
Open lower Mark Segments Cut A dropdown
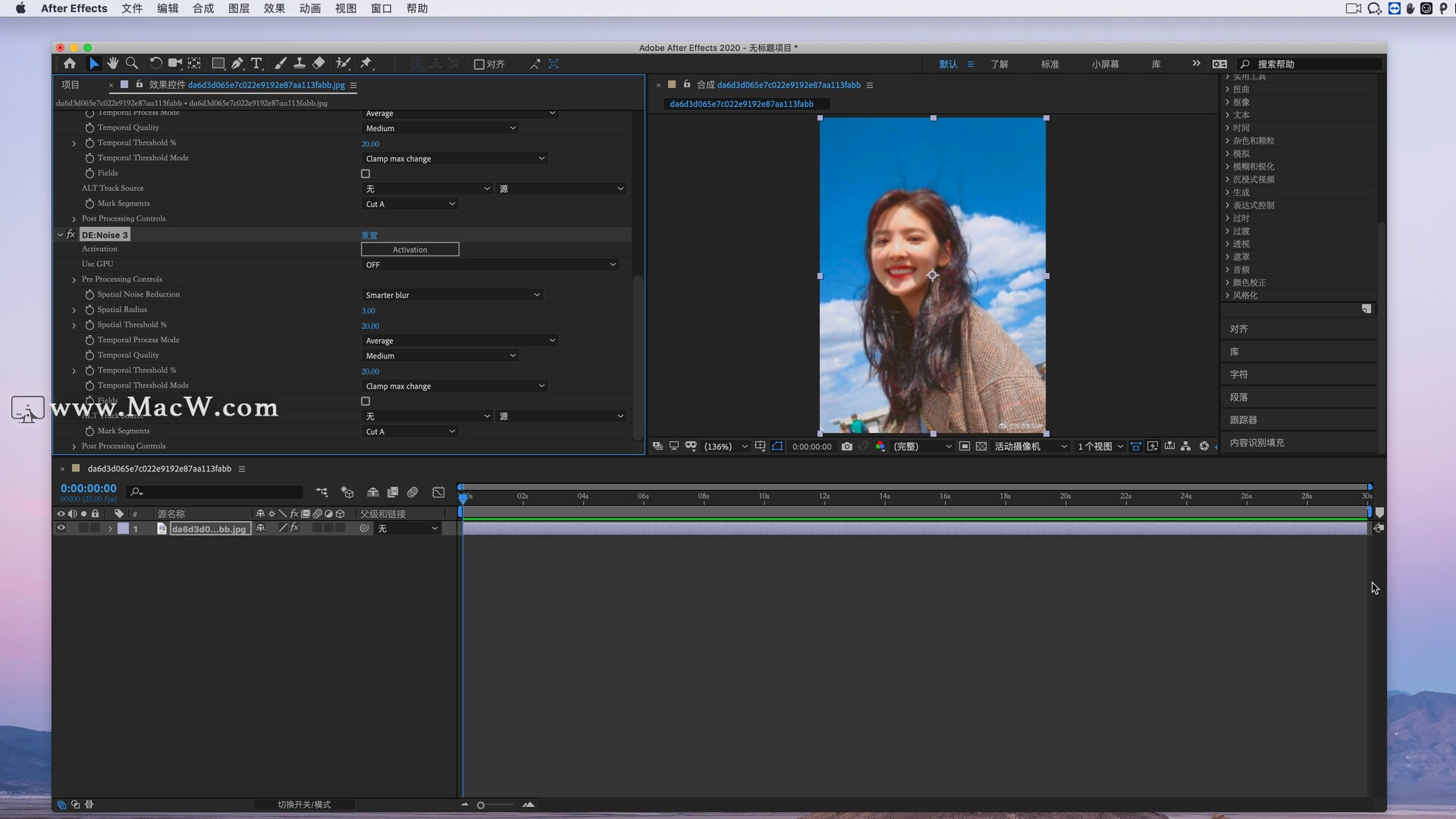pyautogui.click(x=409, y=431)
